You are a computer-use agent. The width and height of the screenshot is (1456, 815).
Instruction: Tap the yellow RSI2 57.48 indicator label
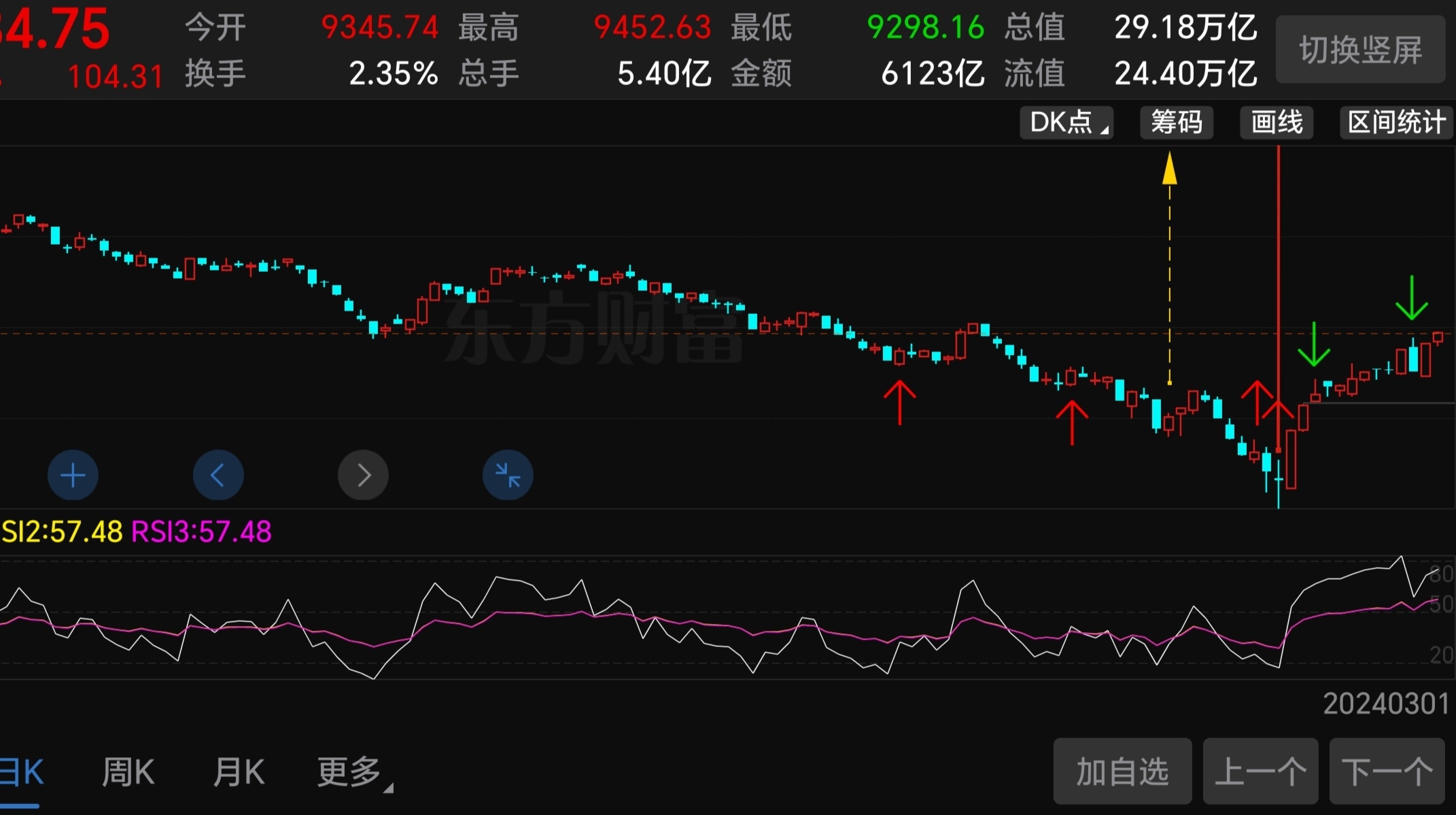(x=61, y=532)
